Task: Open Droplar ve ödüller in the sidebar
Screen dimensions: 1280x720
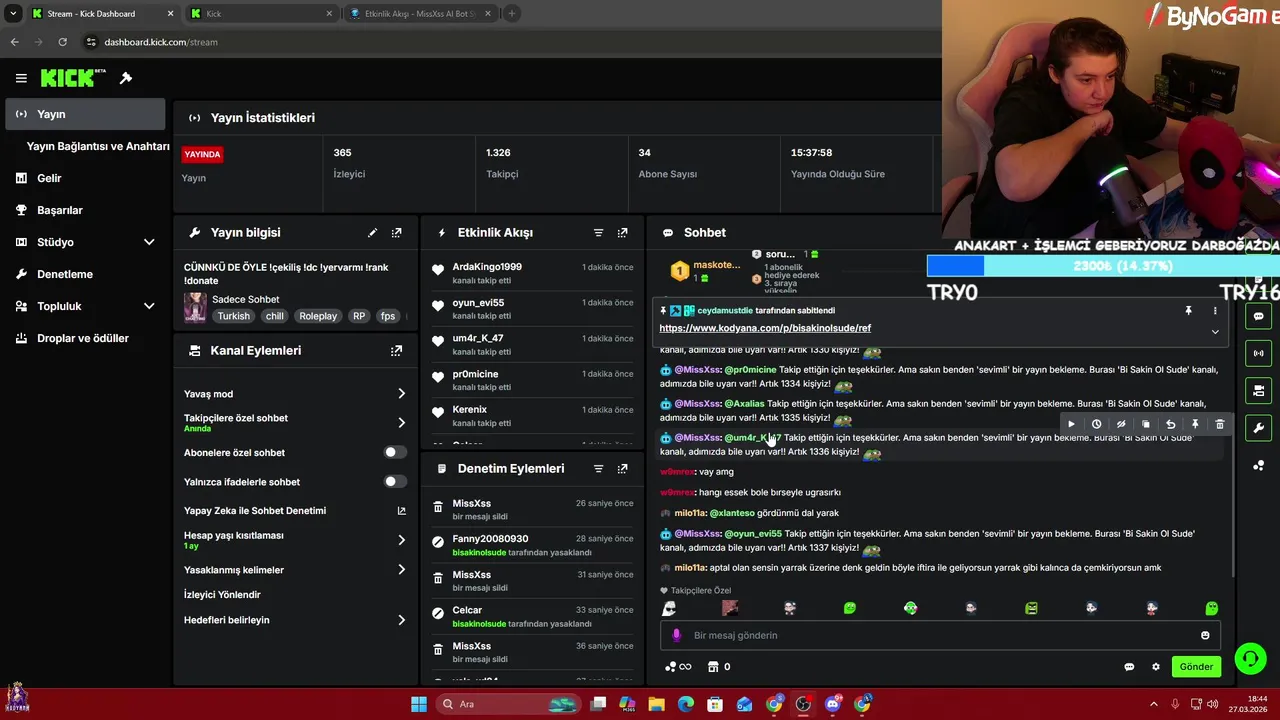Action: coord(85,338)
